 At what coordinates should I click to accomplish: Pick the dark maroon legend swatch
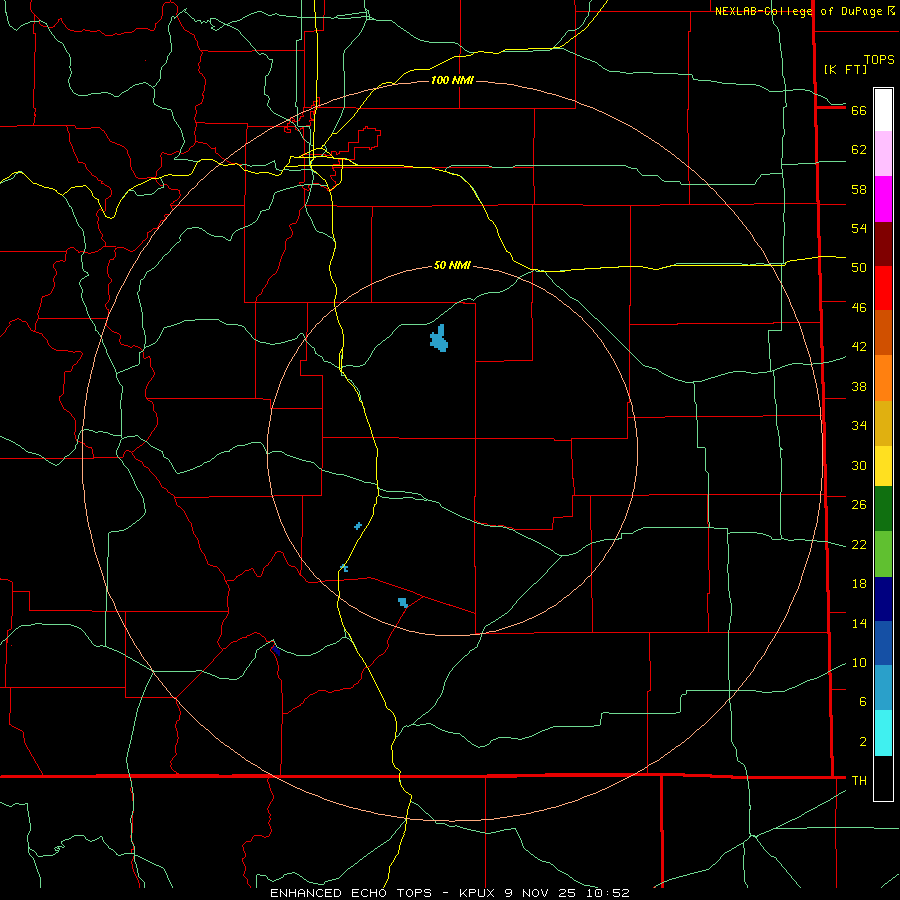tap(883, 244)
